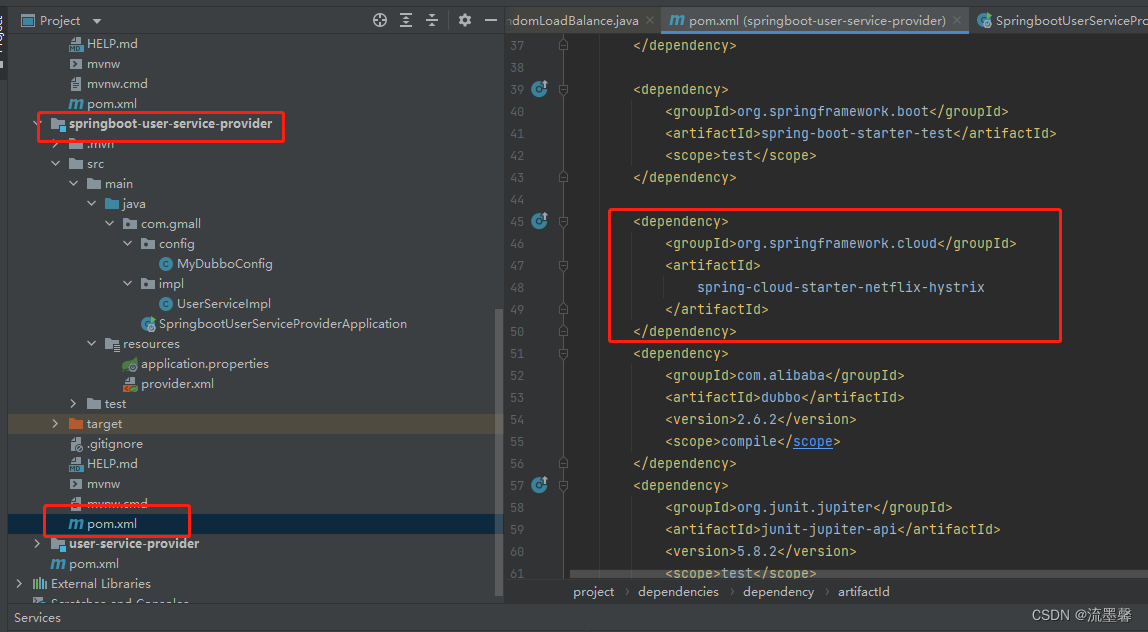Click editor horizontal scrollbar

[858, 574]
